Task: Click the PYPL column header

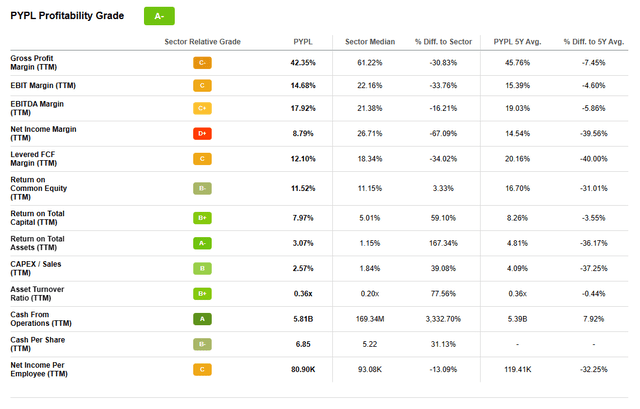Action: click(x=303, y=41)
